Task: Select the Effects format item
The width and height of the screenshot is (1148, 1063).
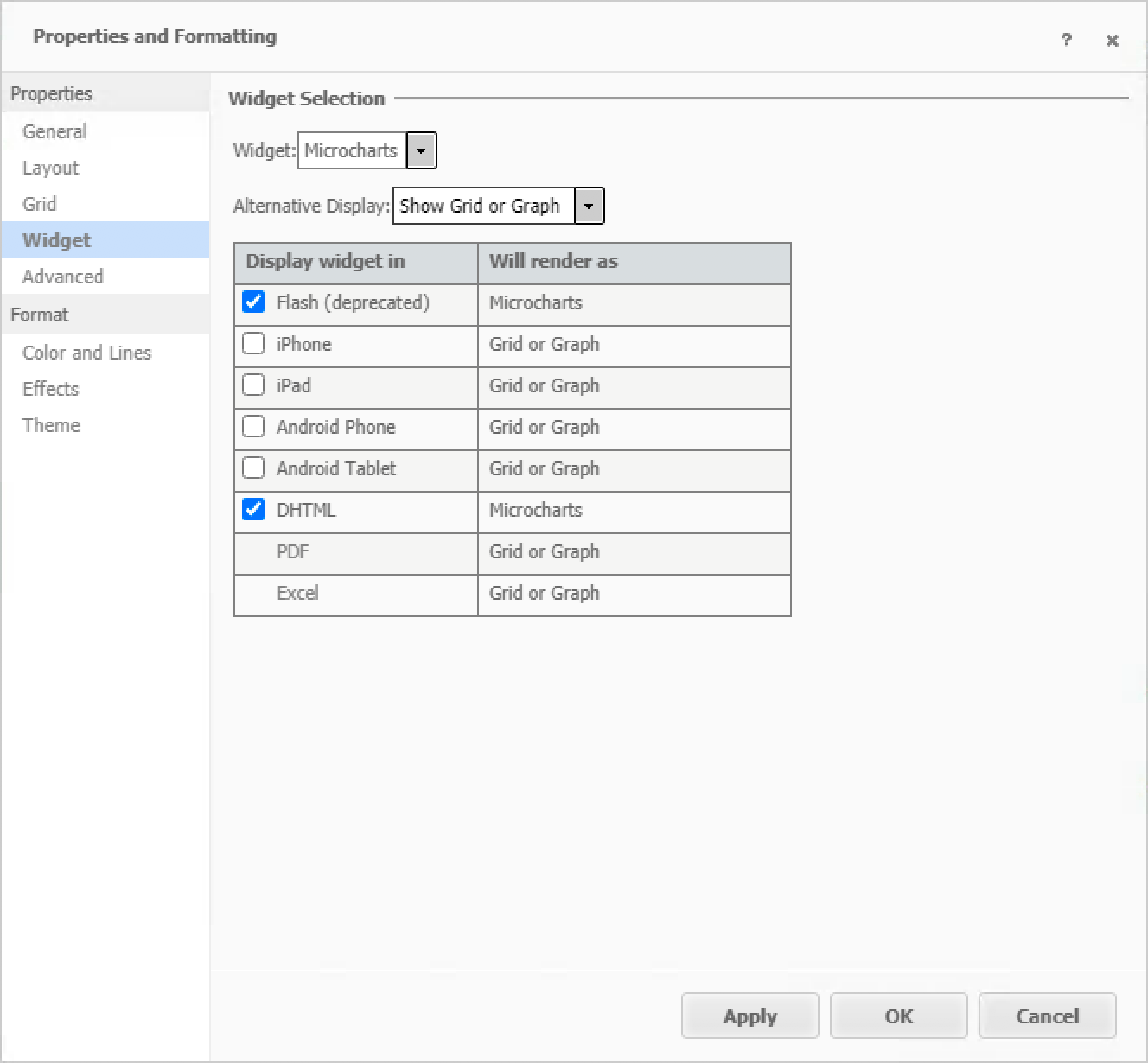Action: click(50, 389)
